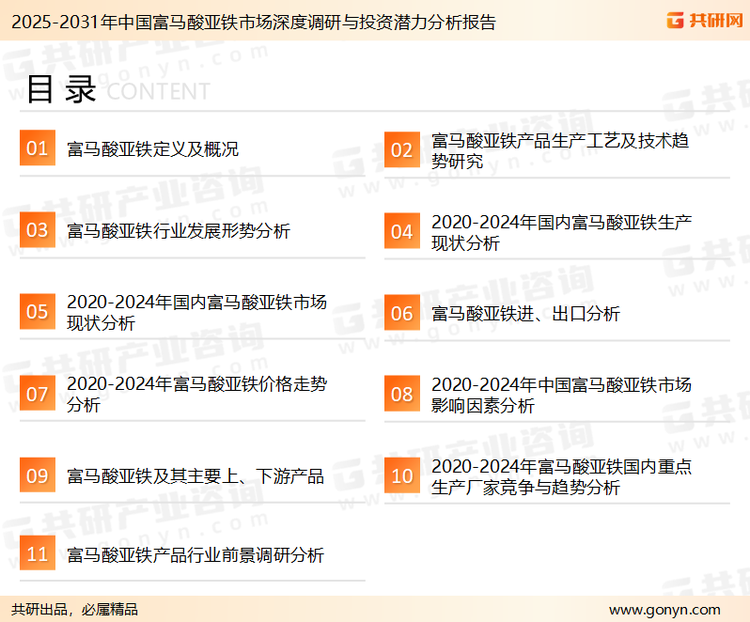
Task: Select chapter title 富马酸亚铁进、出口分析
Action: (526, 314)
